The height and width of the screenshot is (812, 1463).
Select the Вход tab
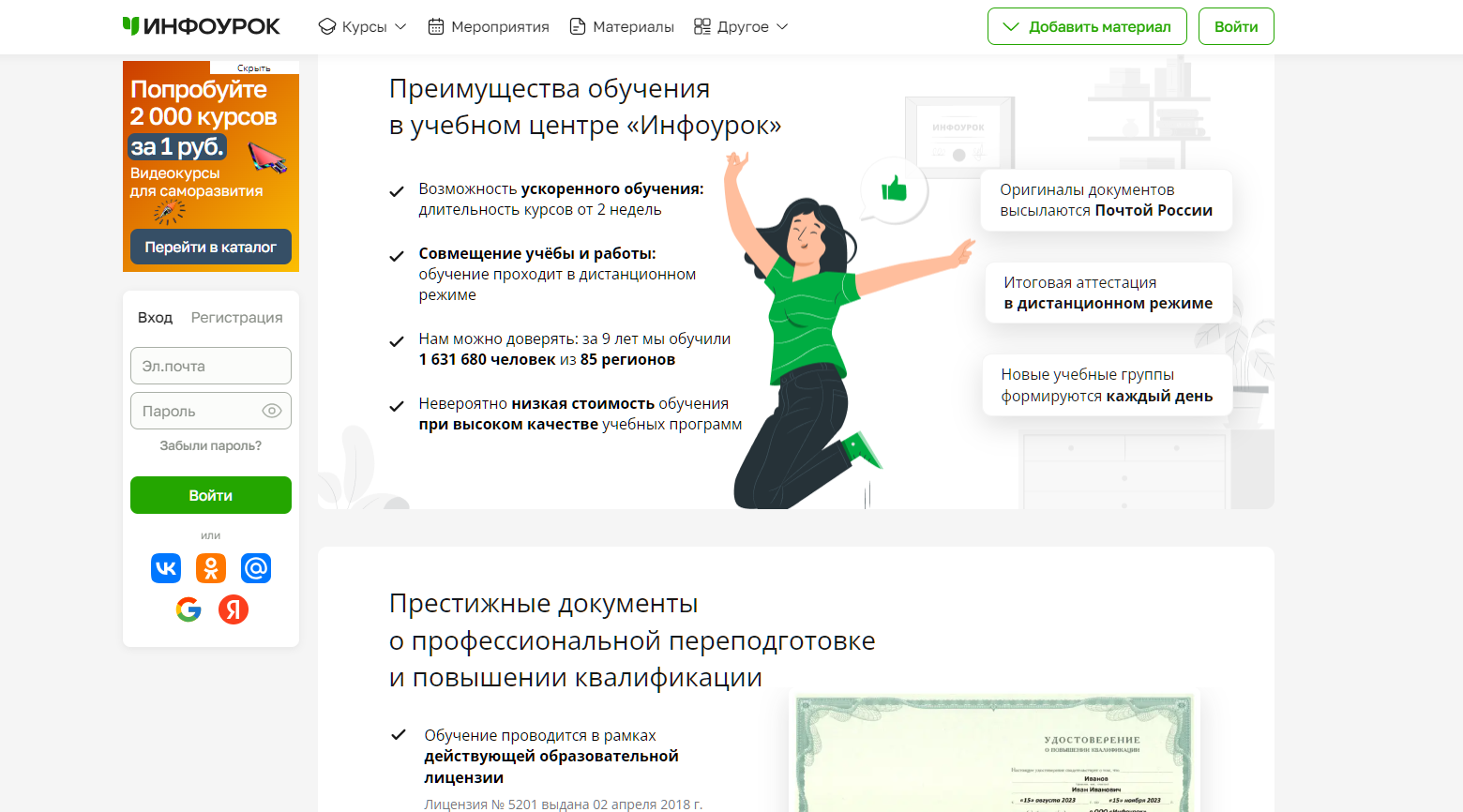pos(155,318)
